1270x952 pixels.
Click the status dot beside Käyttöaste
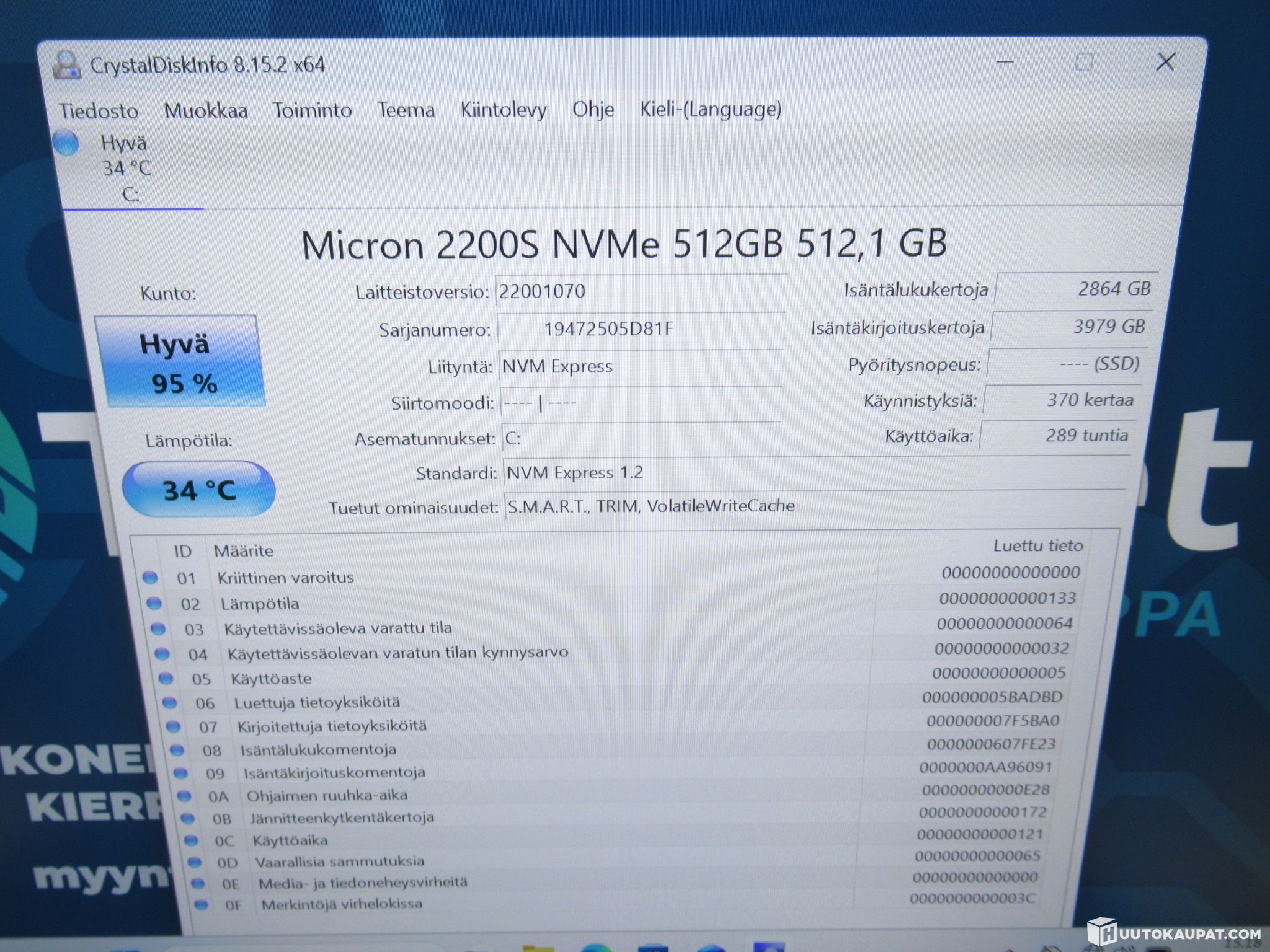166,679
